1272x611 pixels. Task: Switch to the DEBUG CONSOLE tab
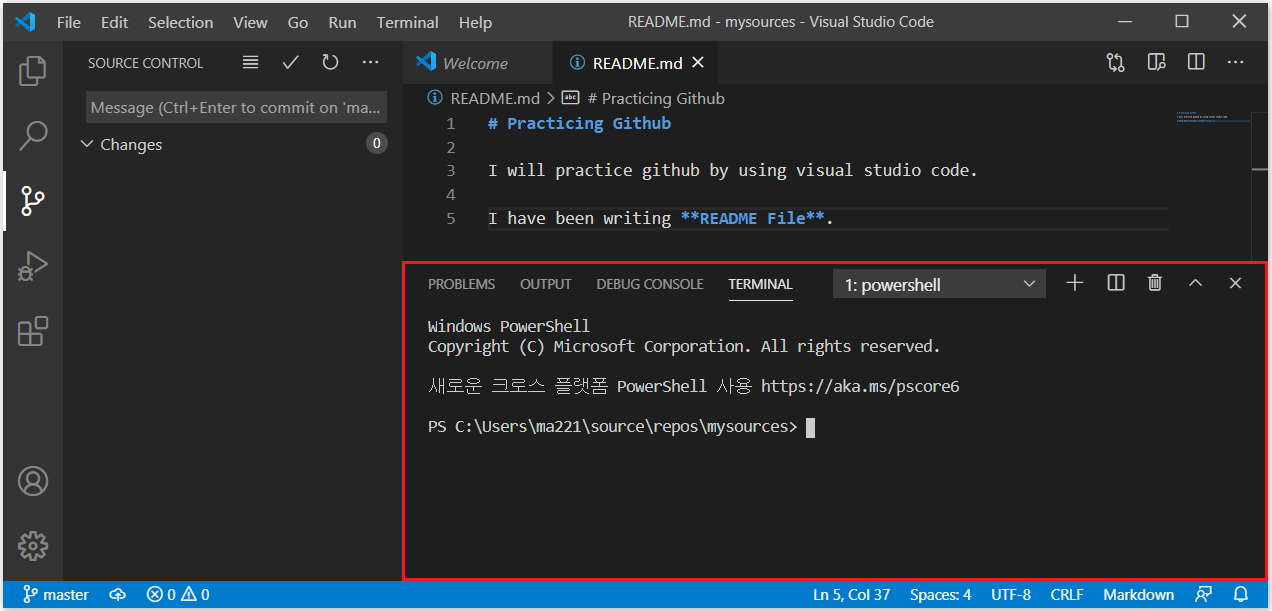pyautogui.click(x=650, y=284)
